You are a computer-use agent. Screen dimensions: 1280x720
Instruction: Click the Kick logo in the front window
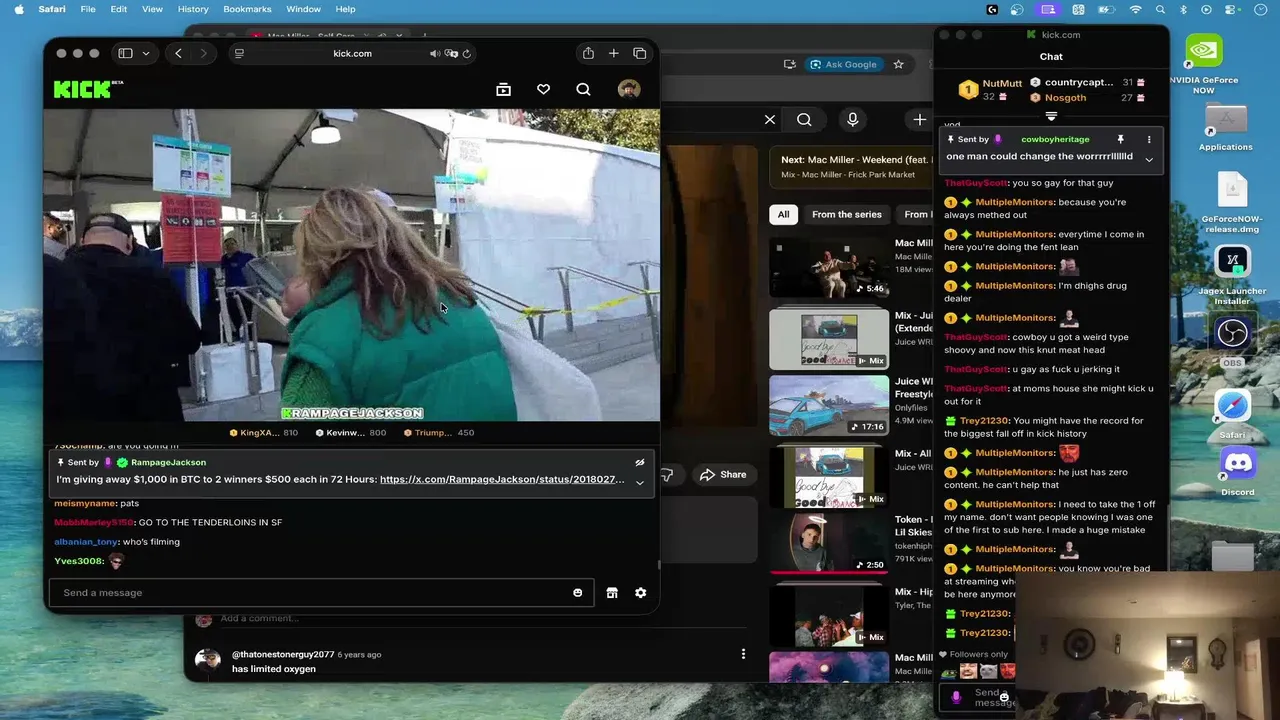click(87, 89)
